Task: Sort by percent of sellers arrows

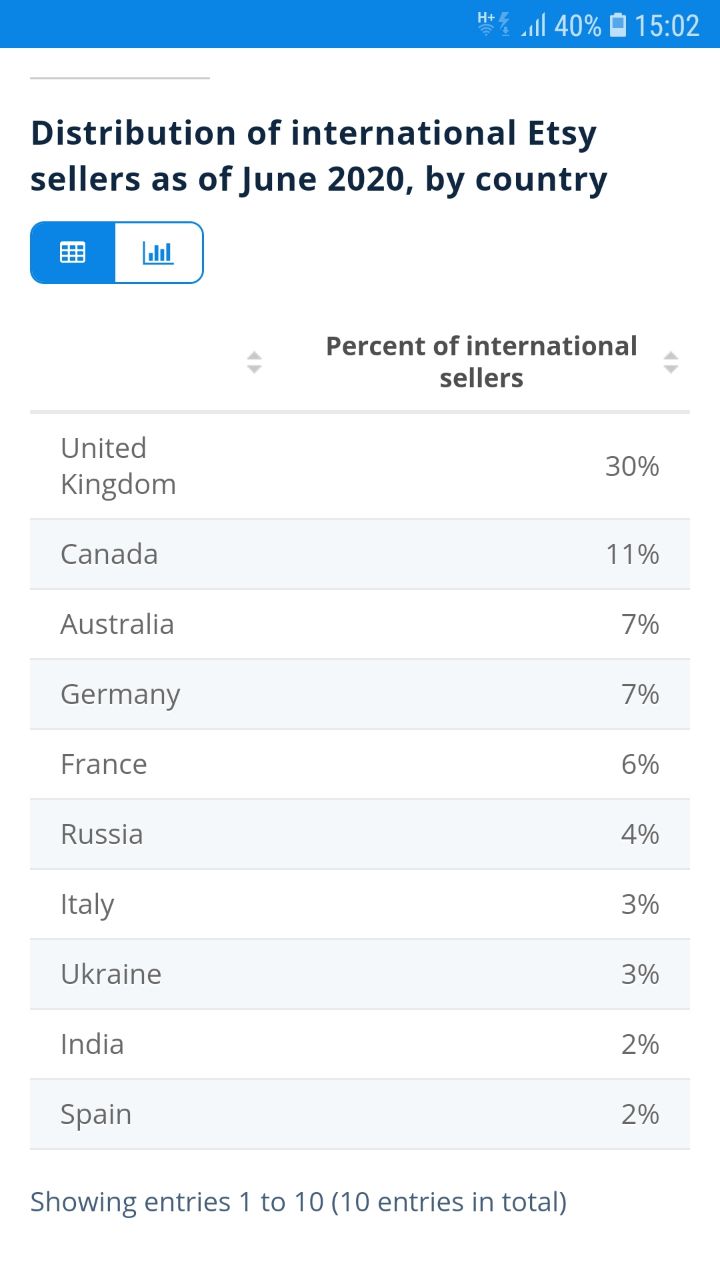Action: coord(671,362)
